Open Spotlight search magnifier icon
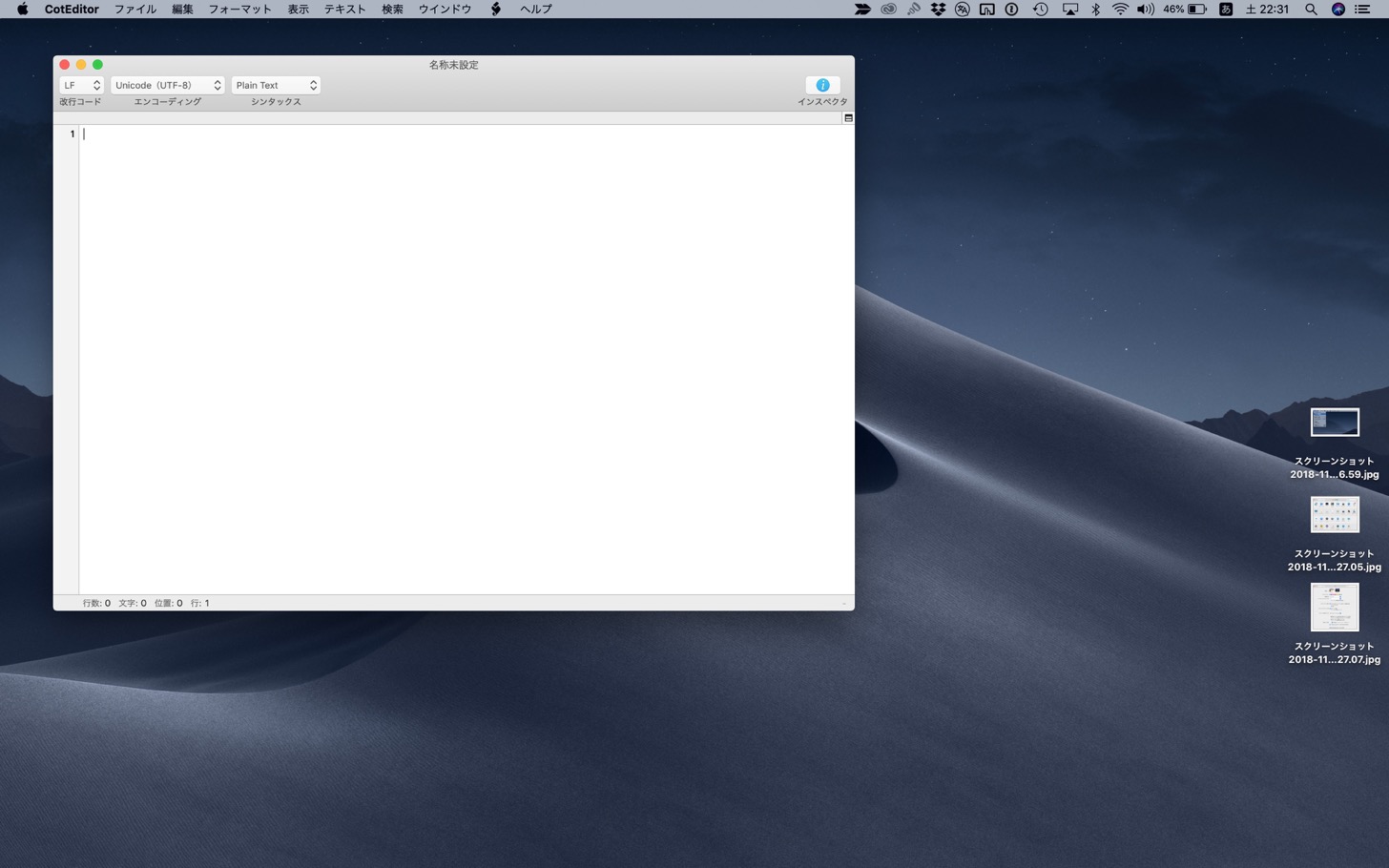The width and height of the screenshot is (1389, 868). pyautogui.click(x=1311, y=9)
